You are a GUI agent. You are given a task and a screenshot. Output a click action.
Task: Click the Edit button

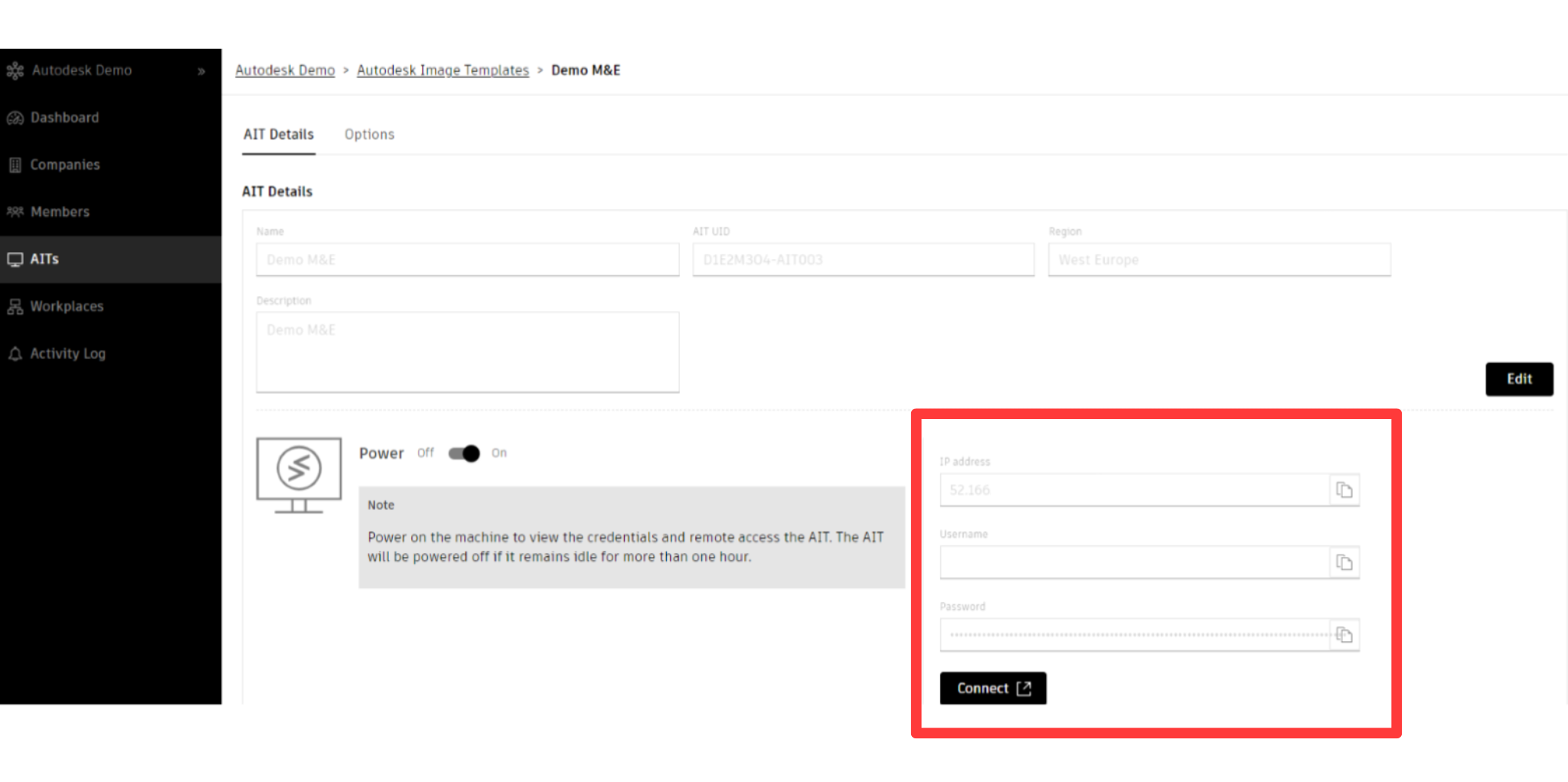tap(1520, 379)
